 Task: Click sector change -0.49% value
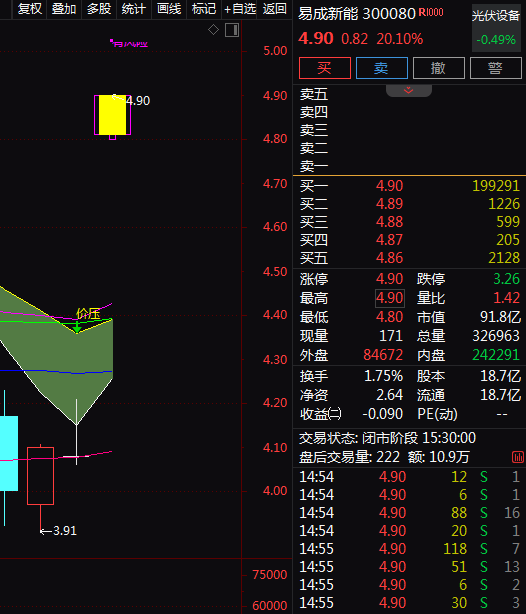tap(496, 40)
